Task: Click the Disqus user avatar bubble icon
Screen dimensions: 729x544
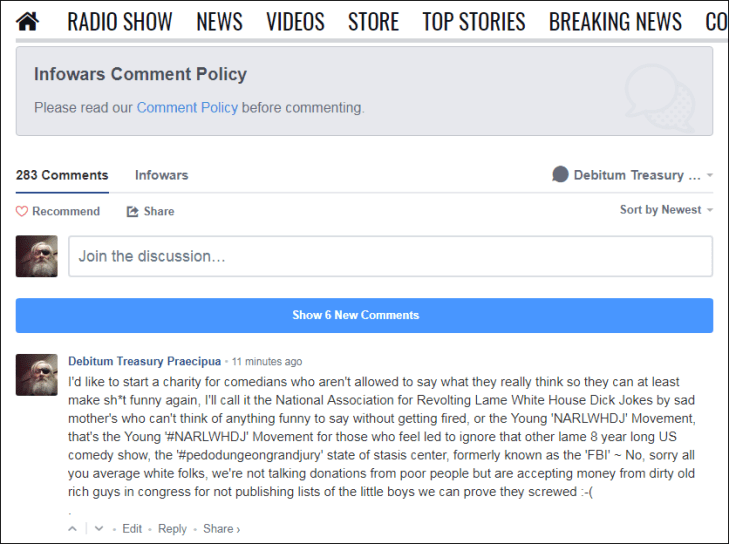Action: tap(560, 175)
